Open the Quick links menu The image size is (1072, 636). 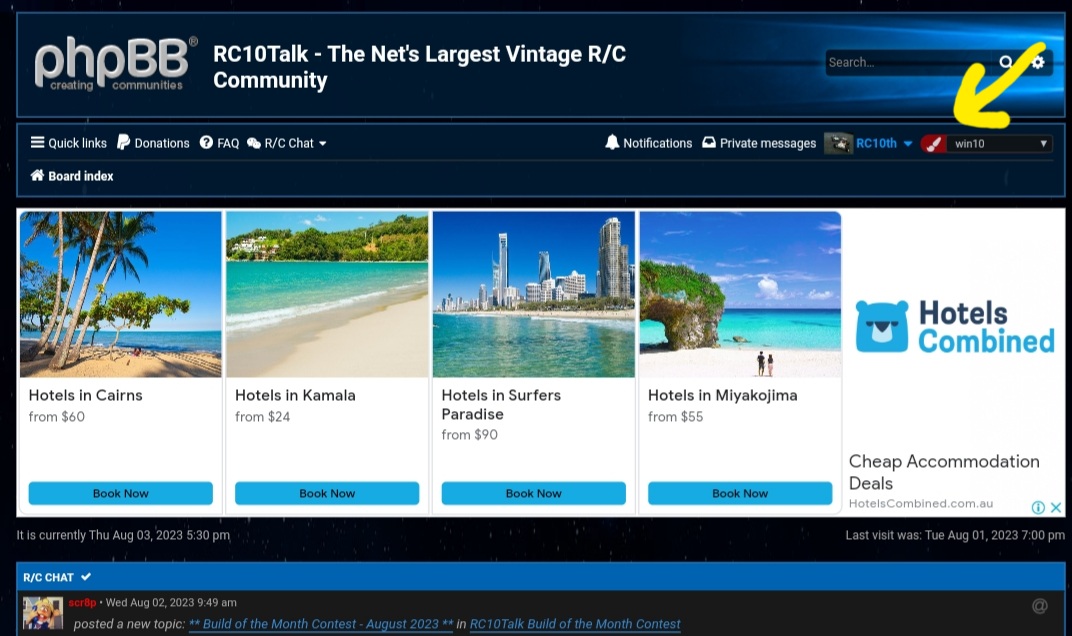click(68, 143)
